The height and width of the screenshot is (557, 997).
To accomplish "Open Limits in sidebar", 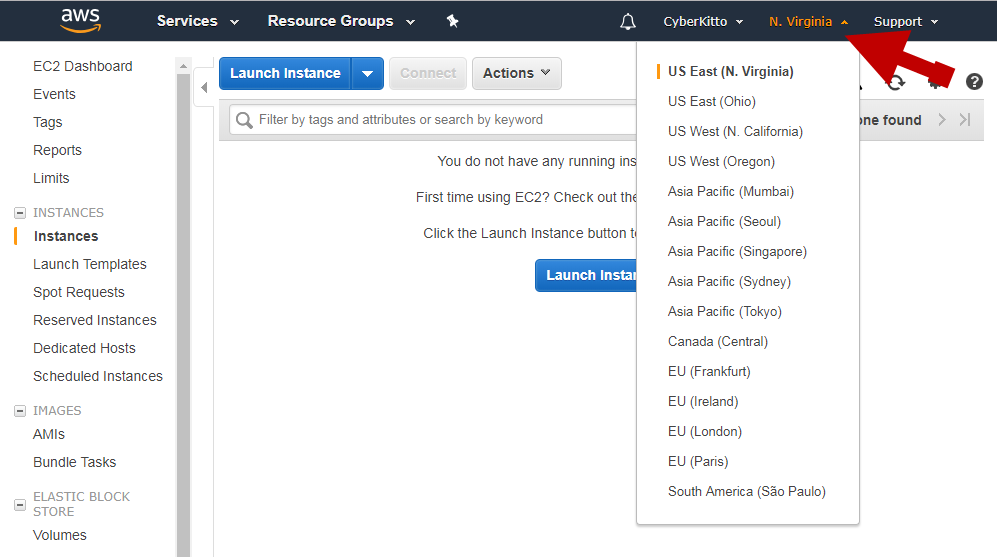I will [x=51, y=178].
